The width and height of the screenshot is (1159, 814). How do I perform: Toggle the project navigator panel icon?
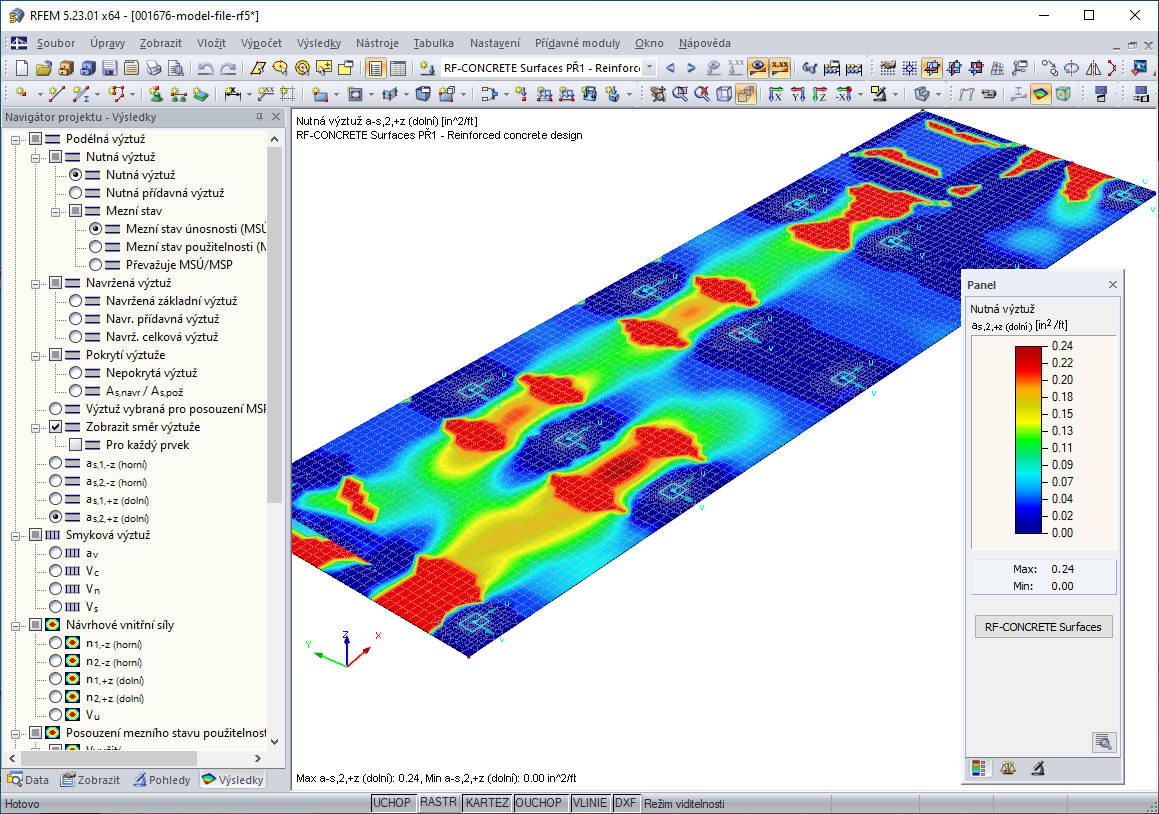click(x=375, y=69)
